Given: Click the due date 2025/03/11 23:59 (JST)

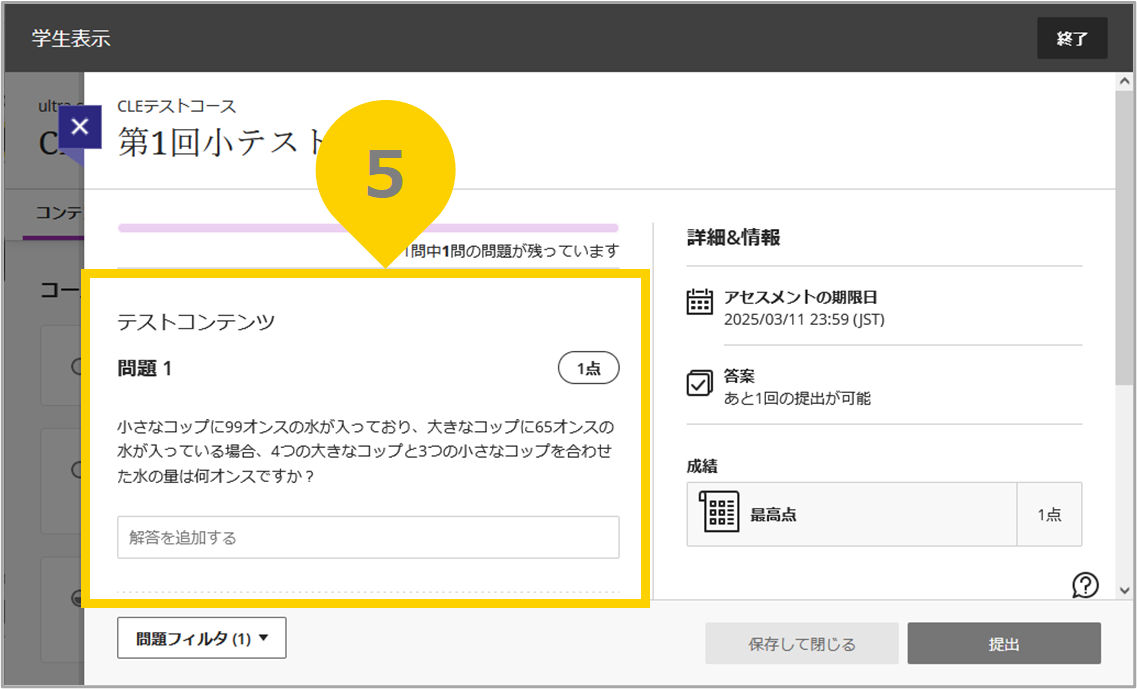Looking at the screenshot, I should (804, 319).
